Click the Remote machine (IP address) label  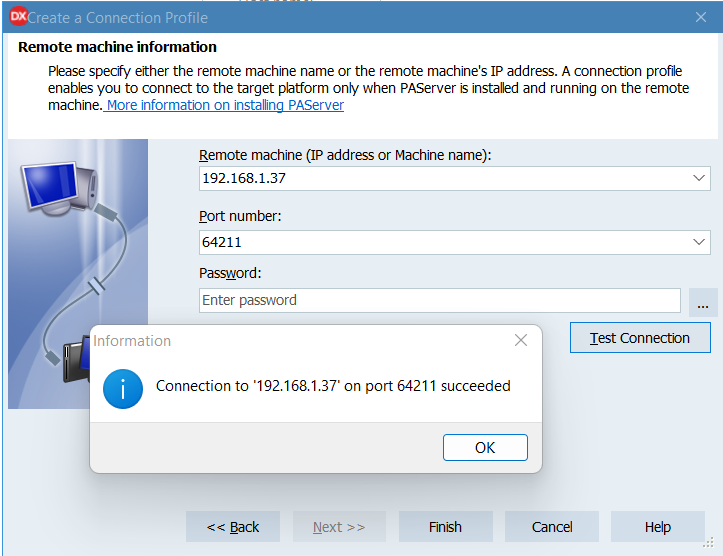point(345,155)
